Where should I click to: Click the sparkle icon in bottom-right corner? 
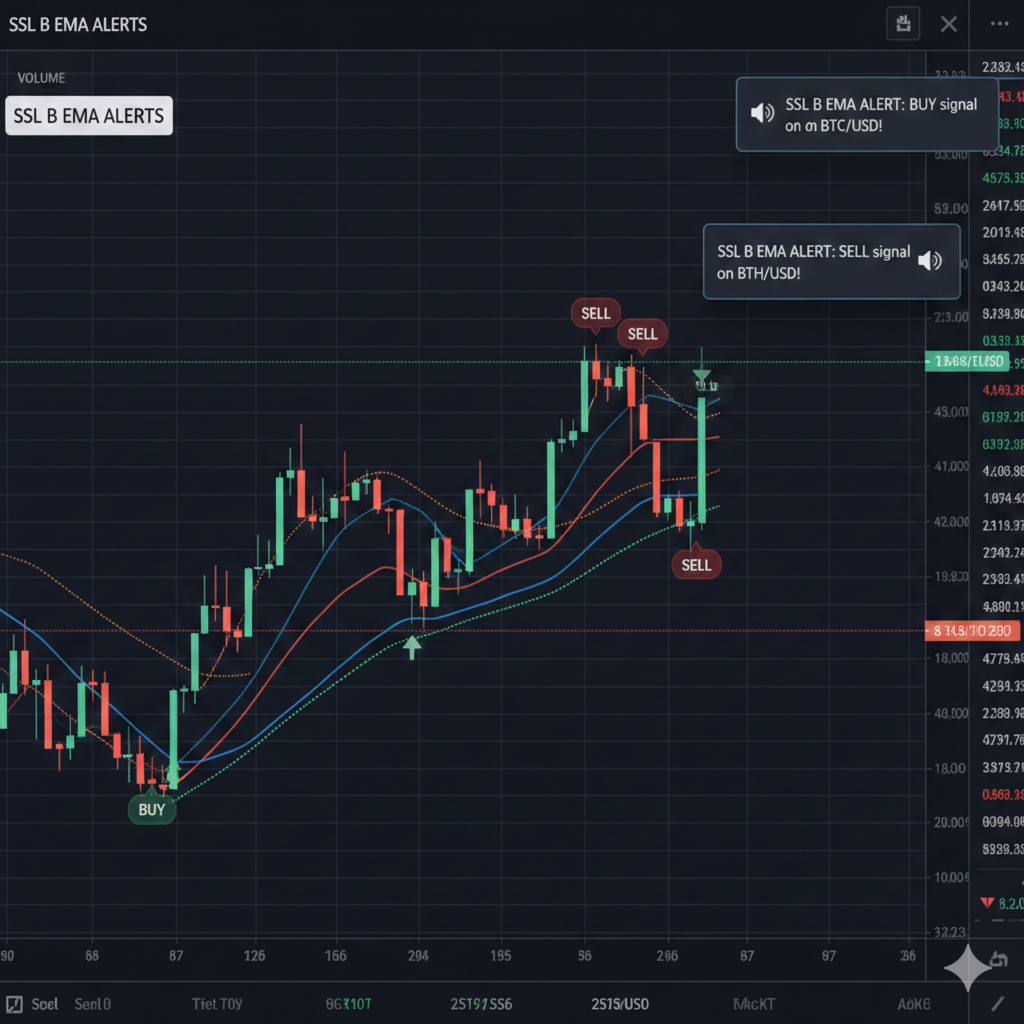coord(967,967)
